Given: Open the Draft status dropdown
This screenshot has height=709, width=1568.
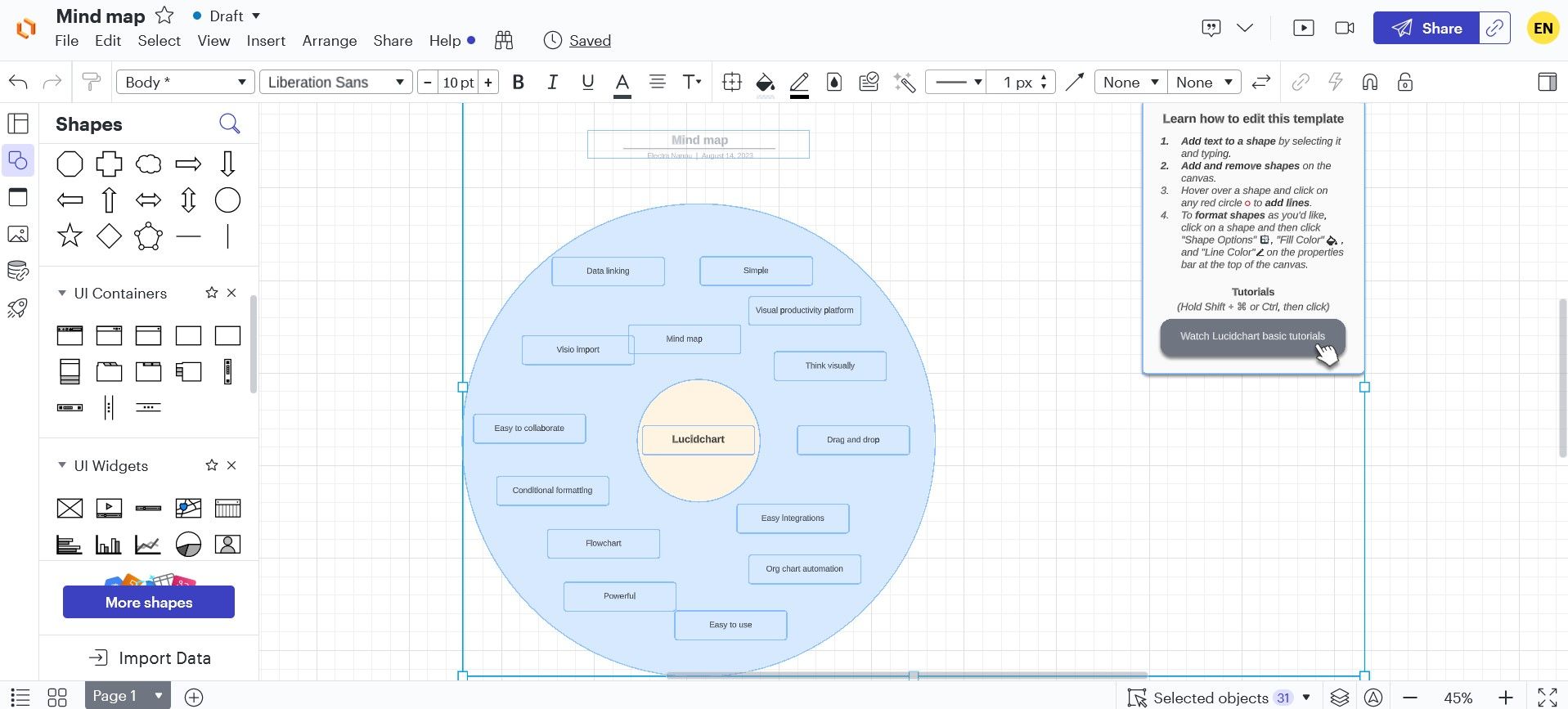Looking at the screenshot, I should point(227,16).
